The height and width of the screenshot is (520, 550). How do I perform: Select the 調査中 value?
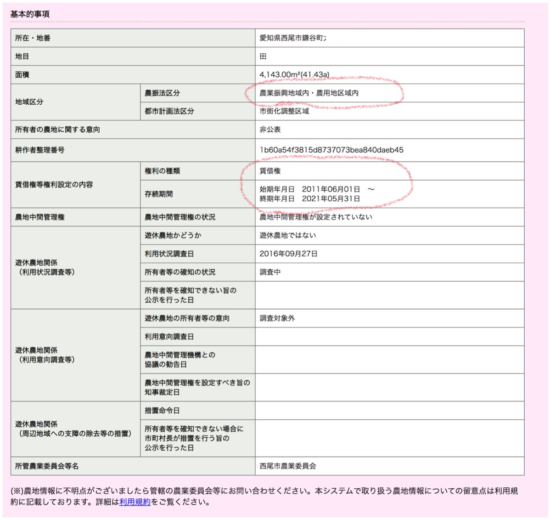(x=270, y=272)
